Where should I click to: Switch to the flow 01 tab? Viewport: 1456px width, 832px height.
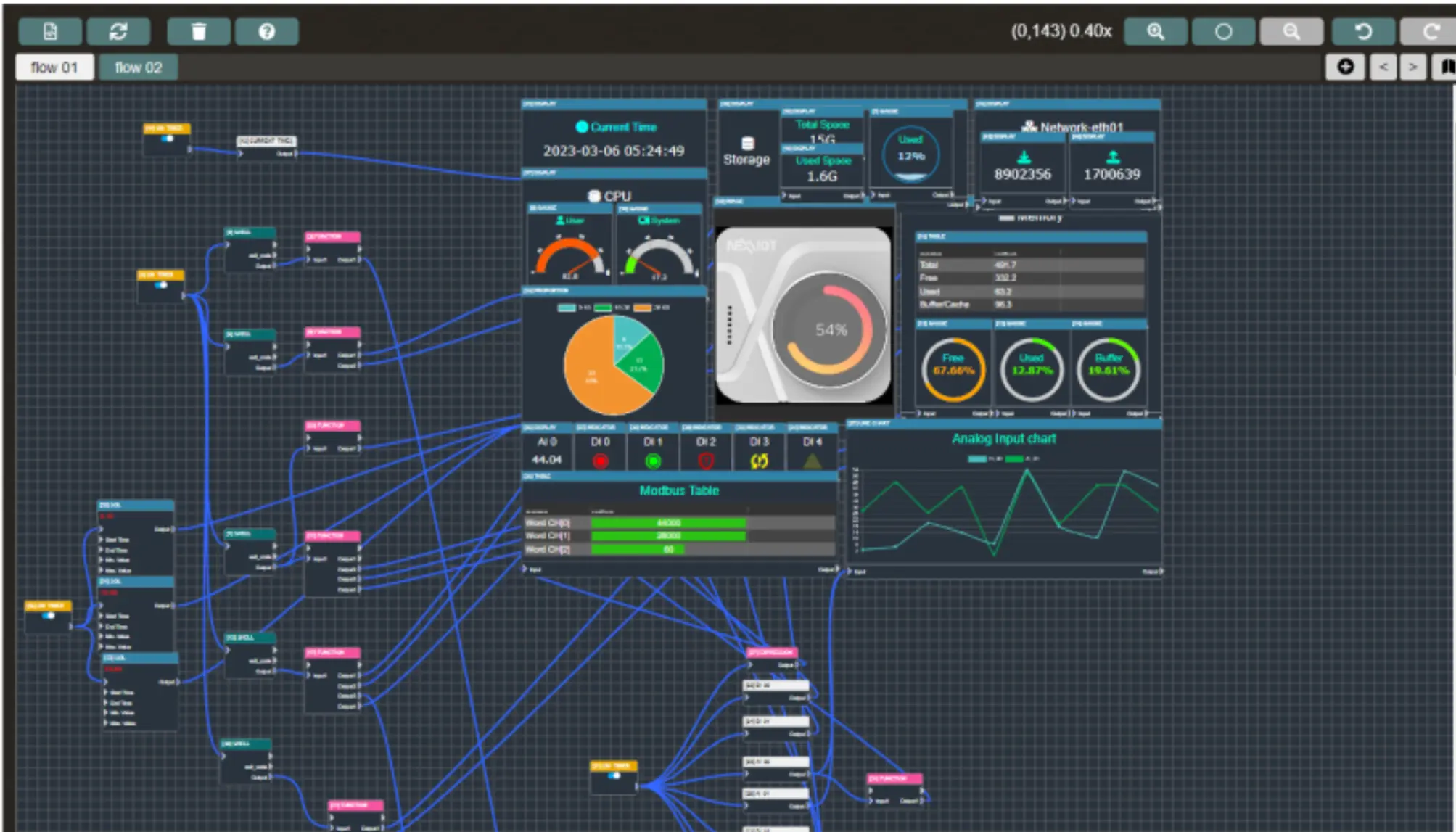click(x=54, y=67)
